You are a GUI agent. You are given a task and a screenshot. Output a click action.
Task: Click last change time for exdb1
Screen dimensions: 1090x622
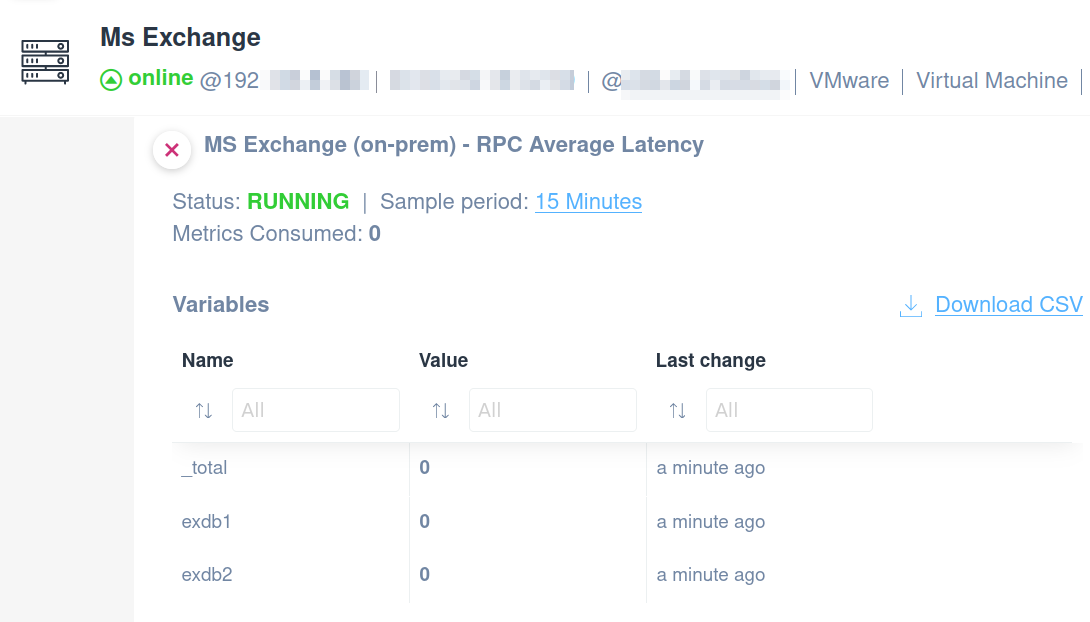pos(710,521)
